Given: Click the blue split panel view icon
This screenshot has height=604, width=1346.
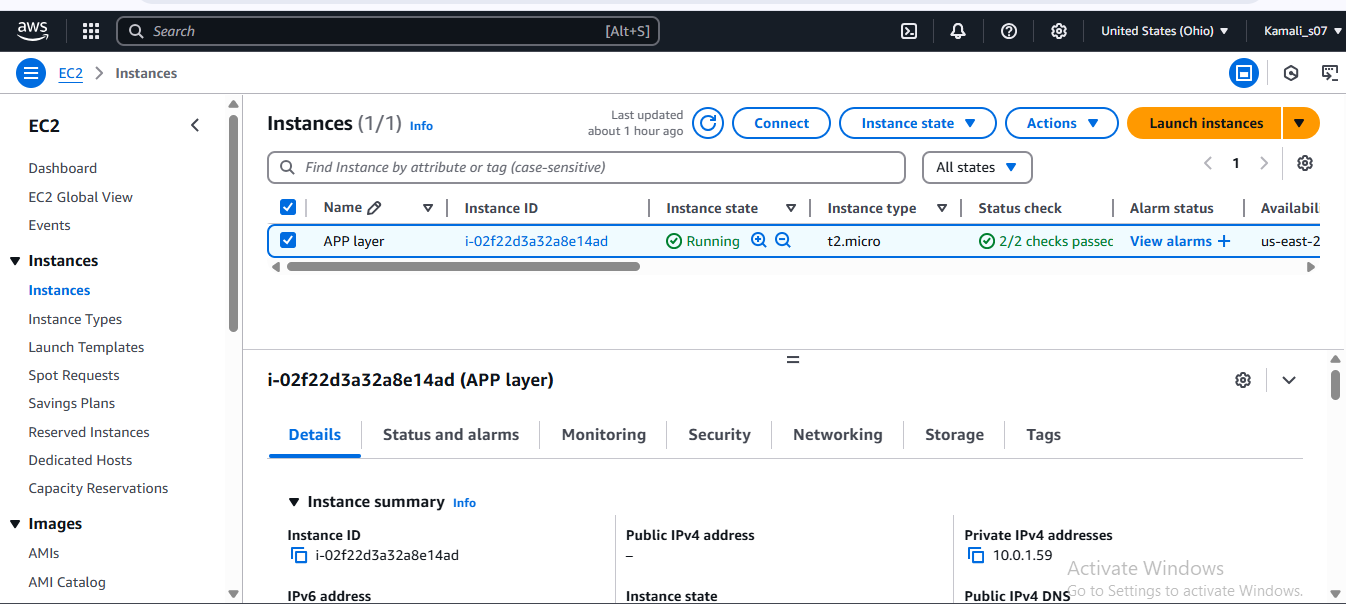Looking at the screenshot, I should [x=1244, y=73].
